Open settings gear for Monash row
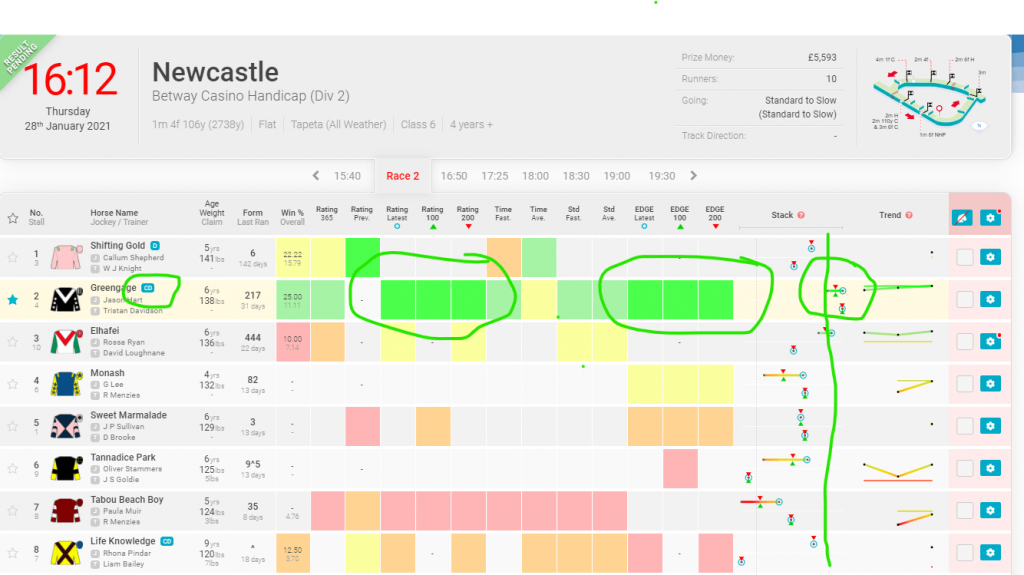Viewport: 1024px width, 575px height. click(989, 384)
